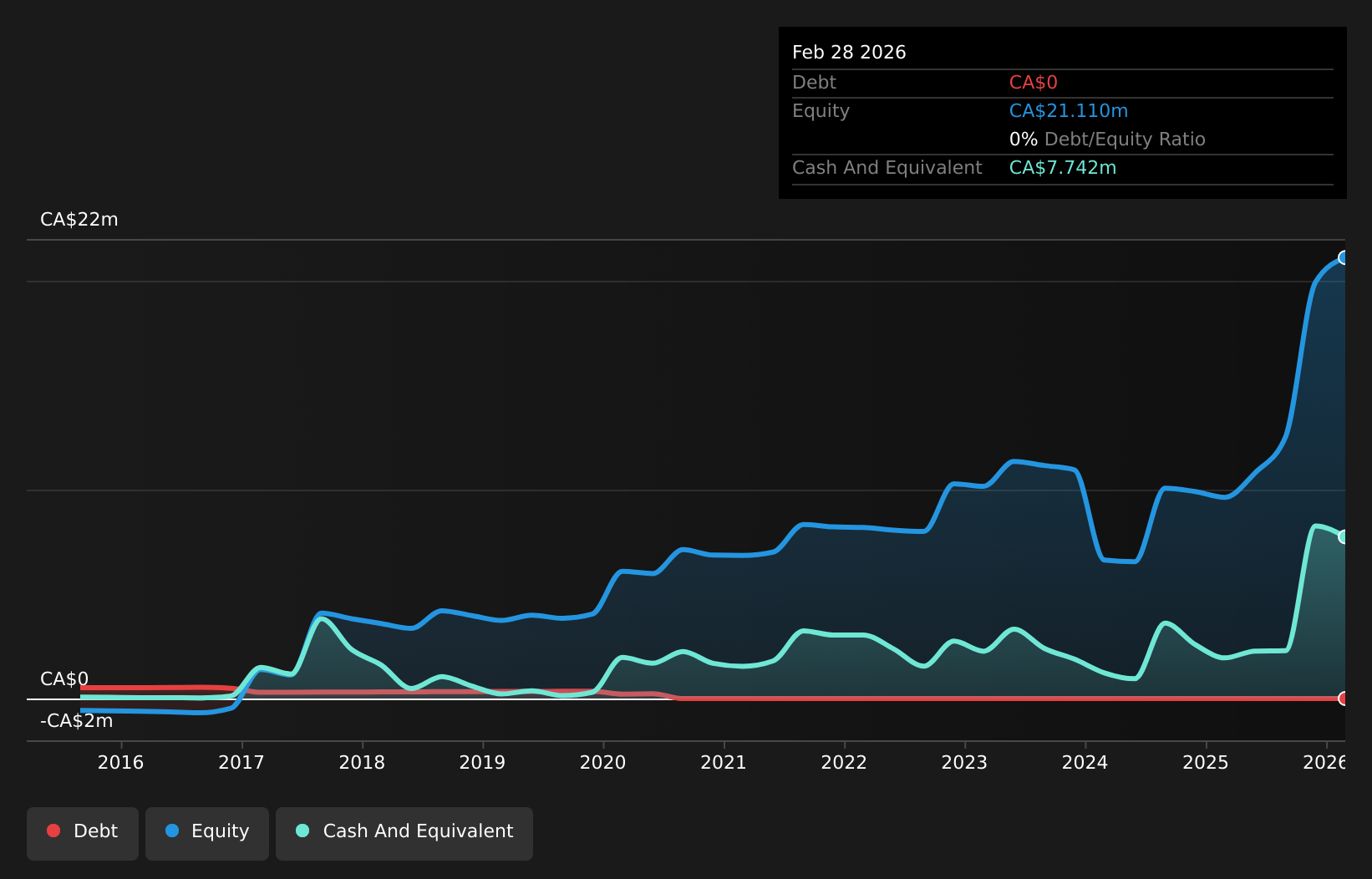Click the red CA$0 debt value in tooltip

click(x=1034, y=83)
